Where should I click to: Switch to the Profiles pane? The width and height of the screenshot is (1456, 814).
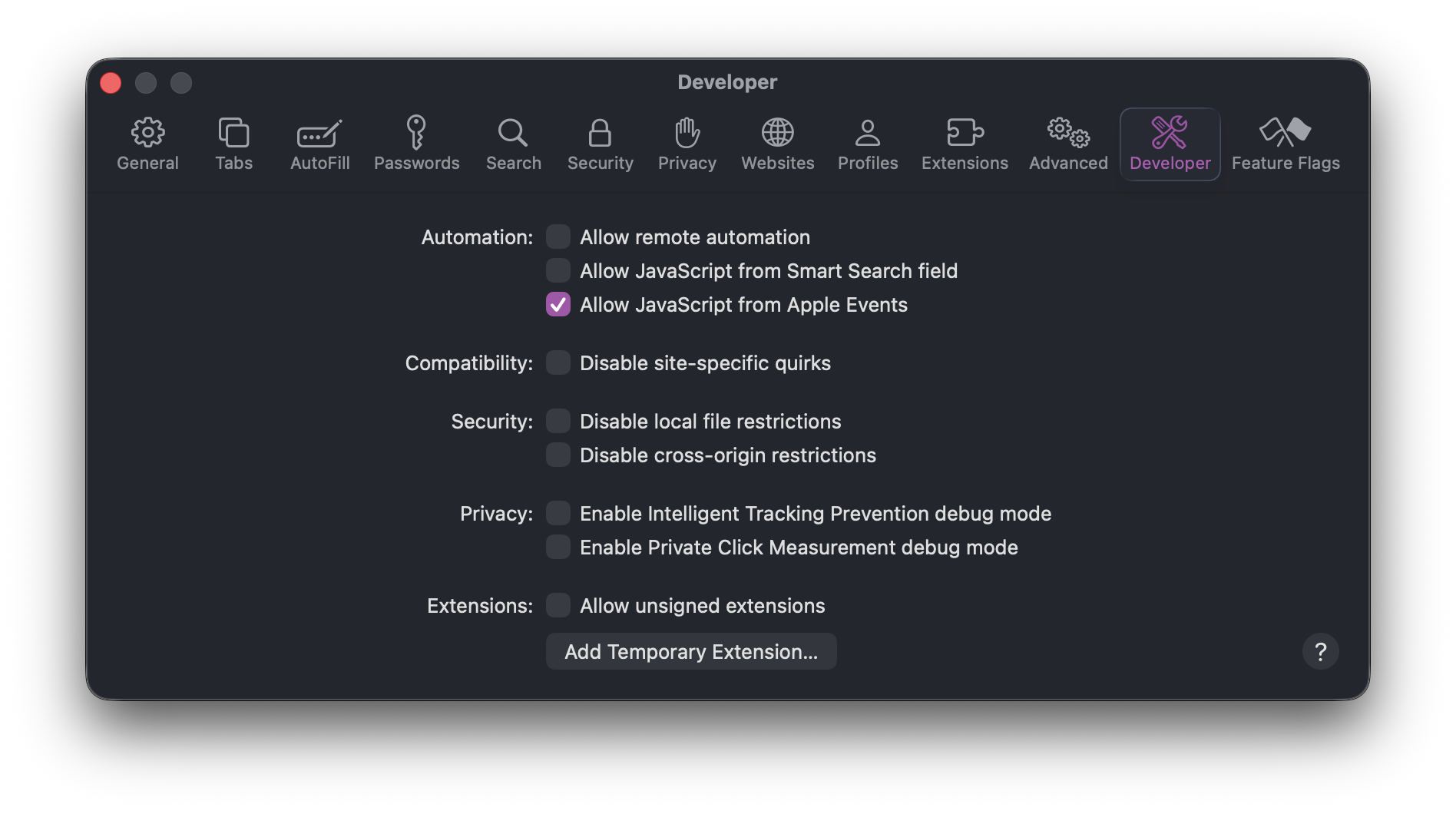pos(868,144)
